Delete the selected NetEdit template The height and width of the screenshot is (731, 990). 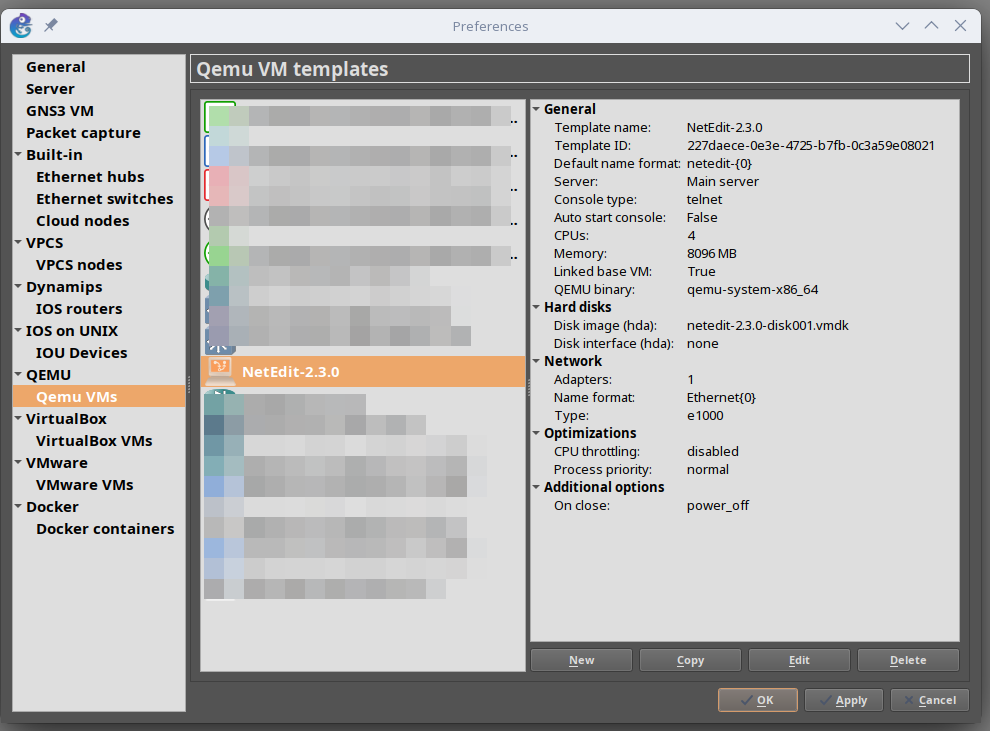pos(909,660)
